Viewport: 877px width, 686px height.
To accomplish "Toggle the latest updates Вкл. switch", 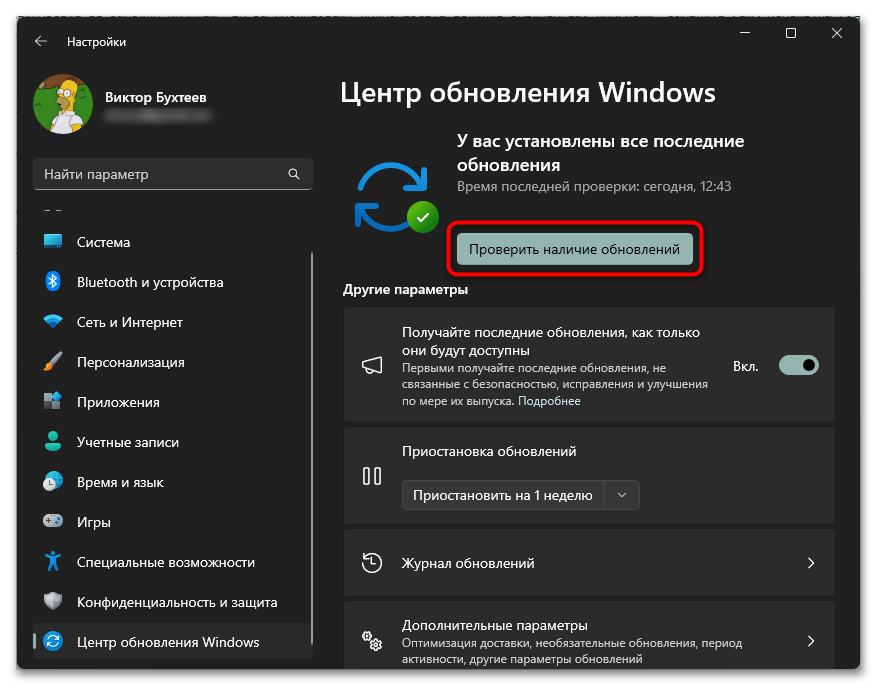I will coord(799,365).
